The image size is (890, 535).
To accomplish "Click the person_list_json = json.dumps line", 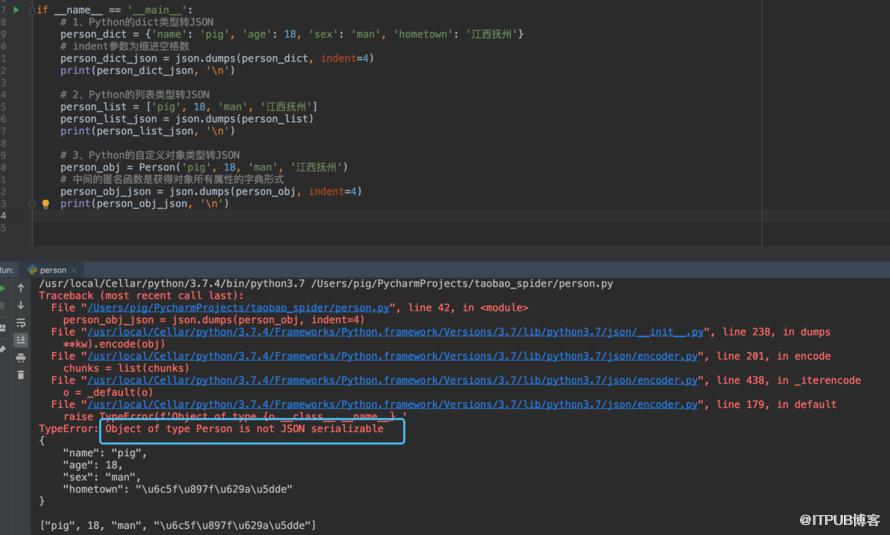I will pos(187,119).
